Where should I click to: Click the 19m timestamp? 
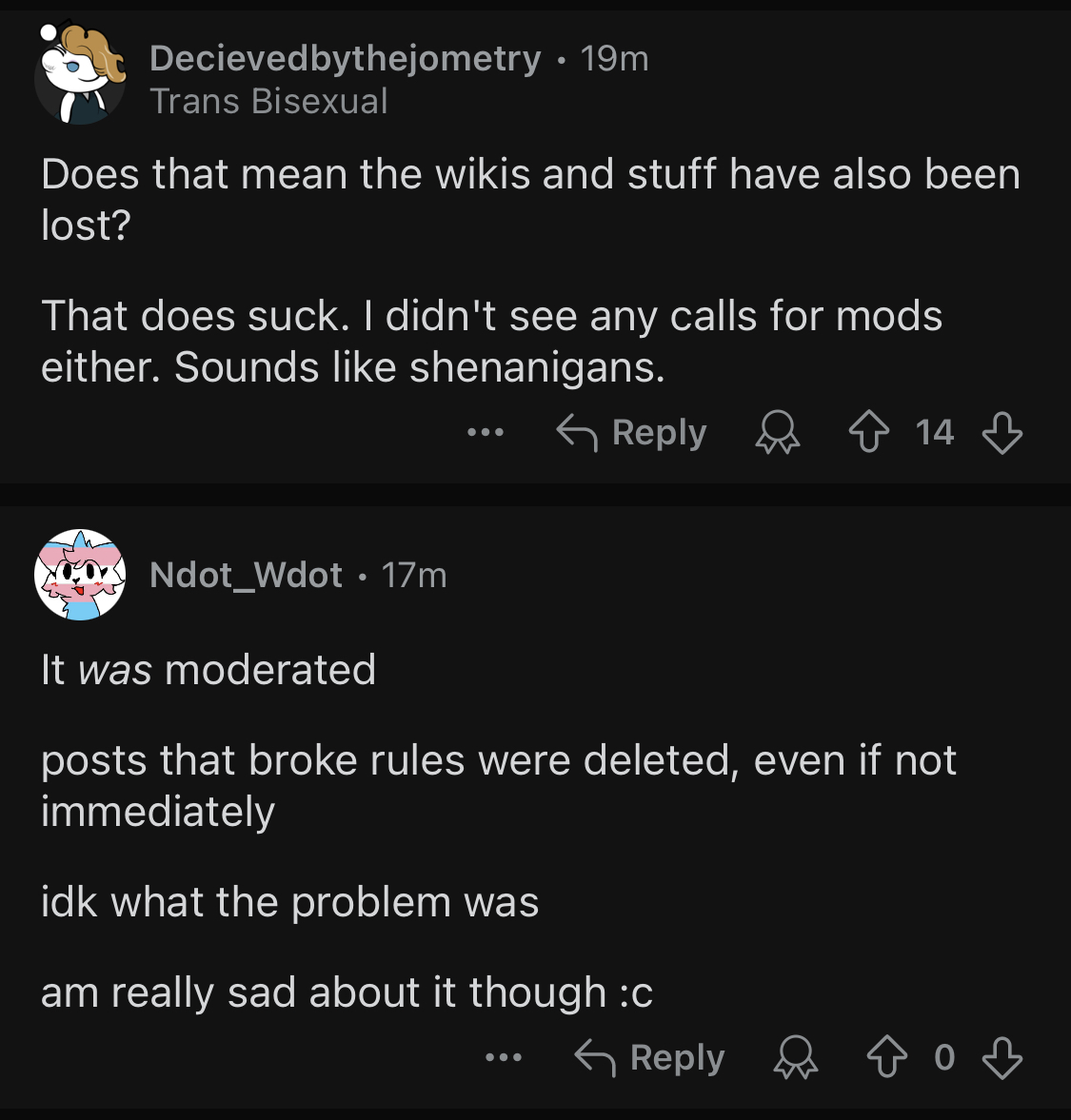coord(614,58)
